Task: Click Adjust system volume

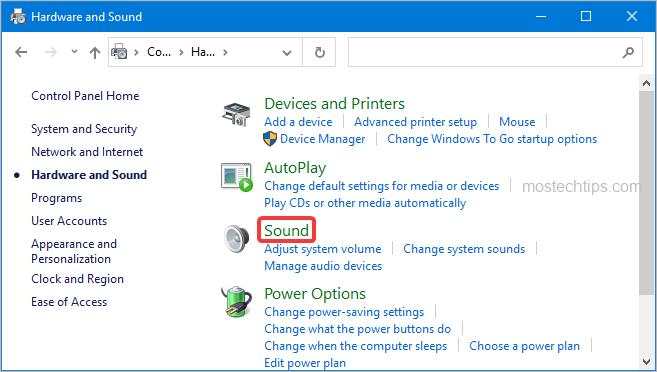Action: [323, 249]
